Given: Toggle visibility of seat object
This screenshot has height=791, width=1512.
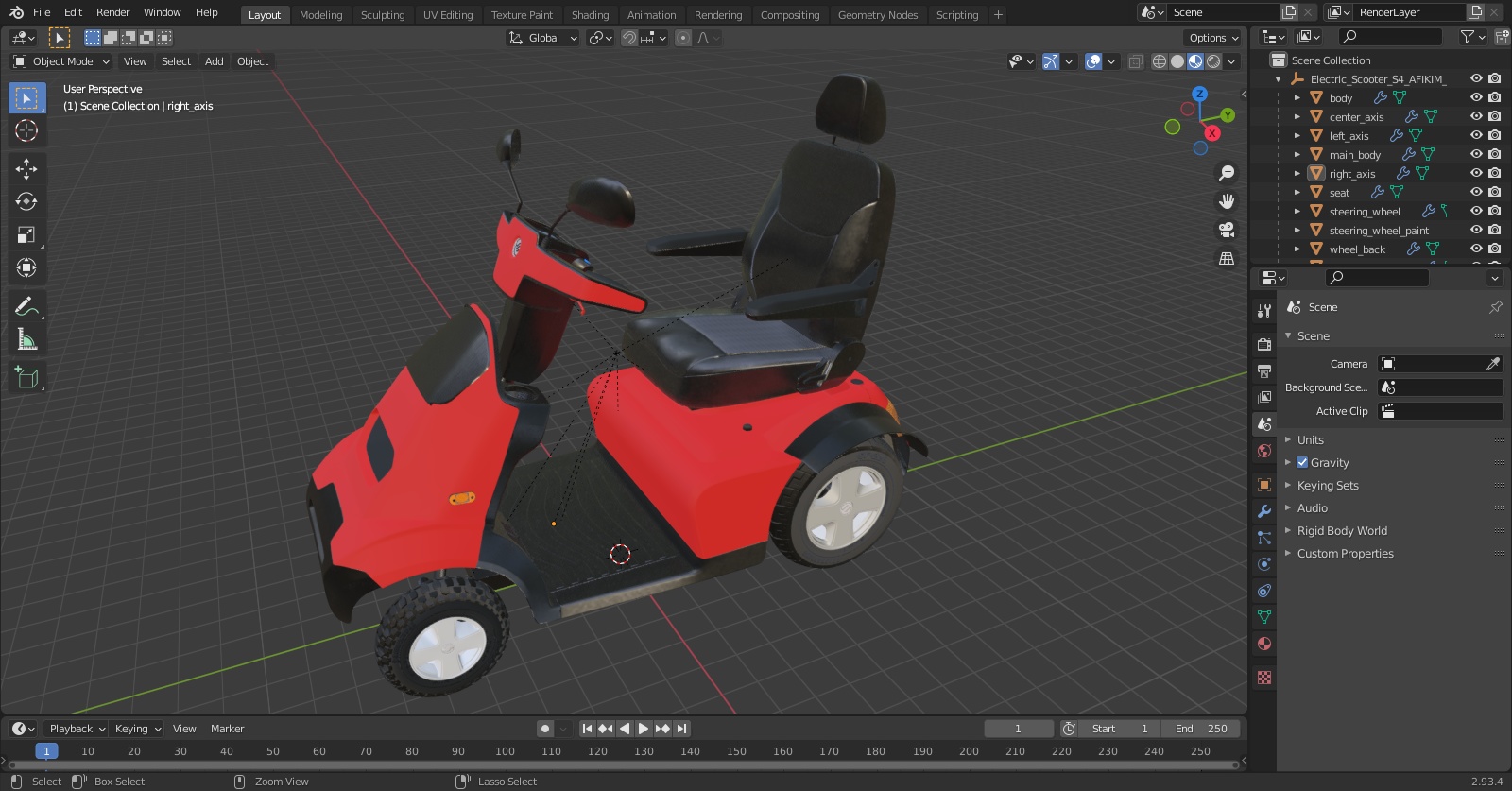Looking at the screenshot, I should point(1476,192).
